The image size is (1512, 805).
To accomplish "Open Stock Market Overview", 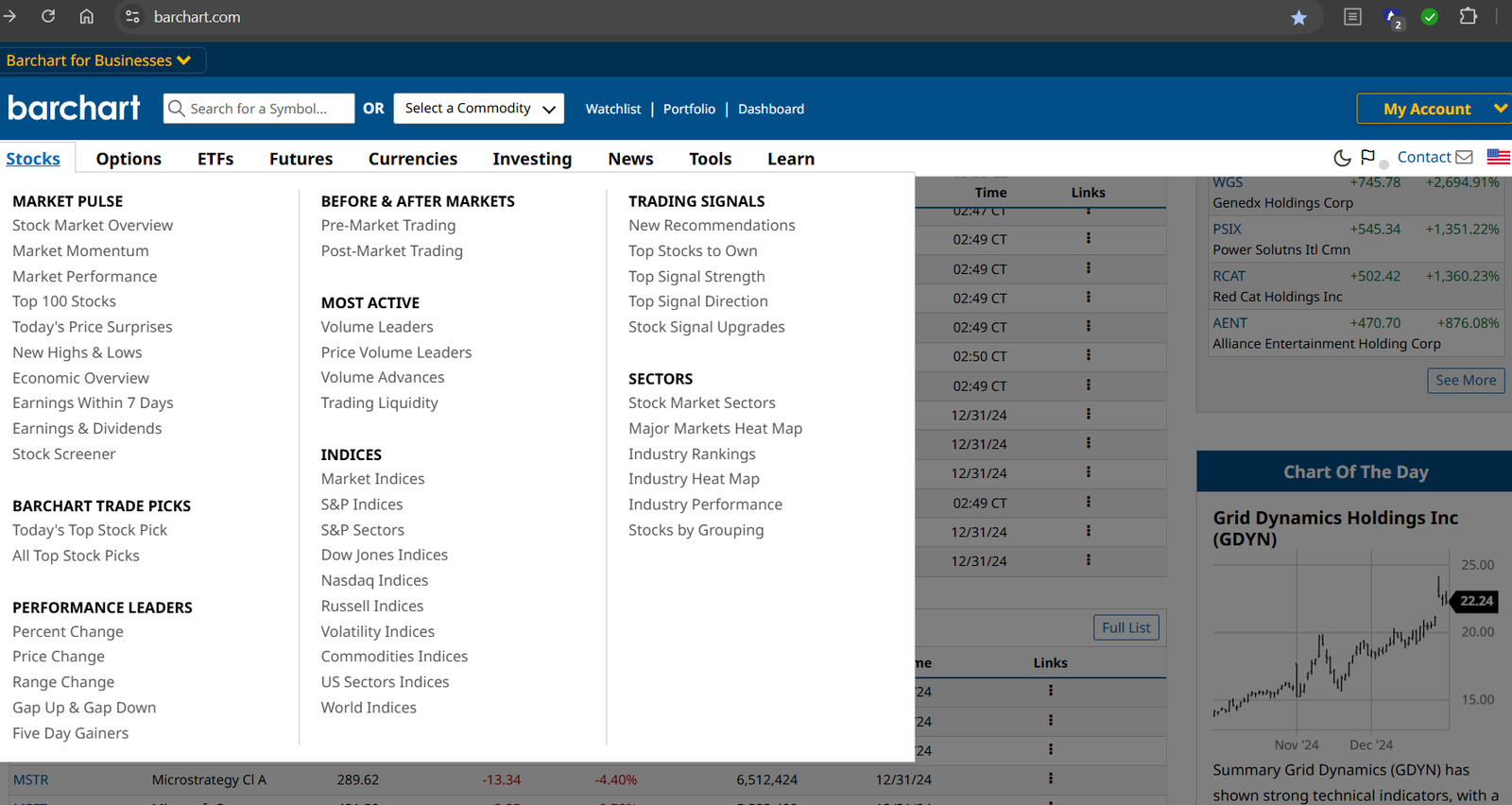I will [x=93, y=225].
